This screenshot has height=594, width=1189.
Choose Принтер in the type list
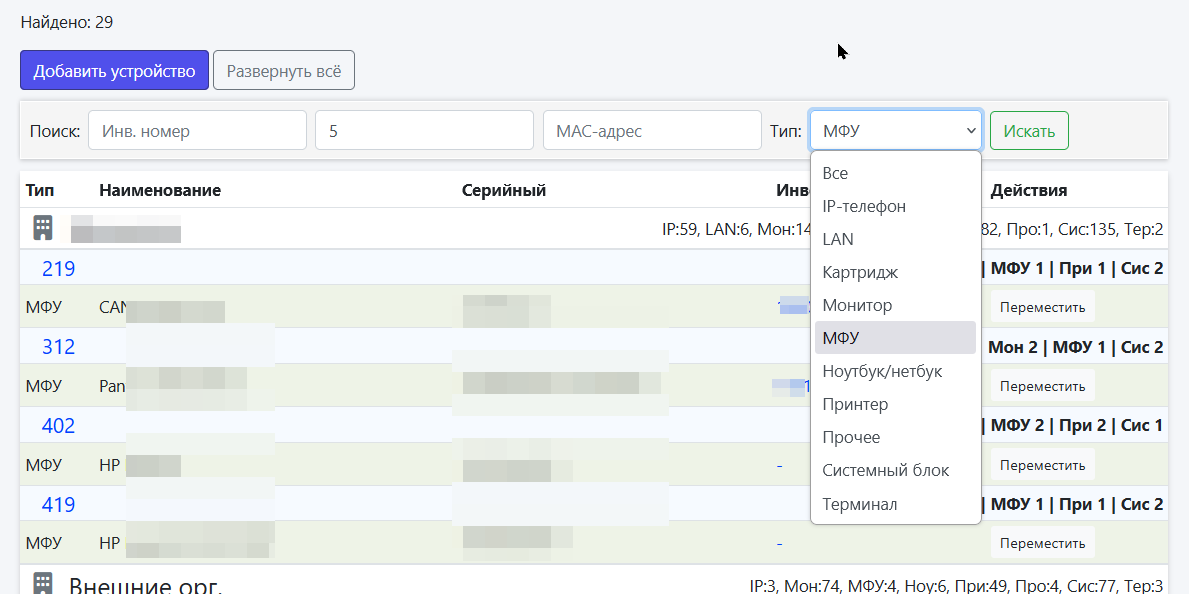click(x=896, y=404)
